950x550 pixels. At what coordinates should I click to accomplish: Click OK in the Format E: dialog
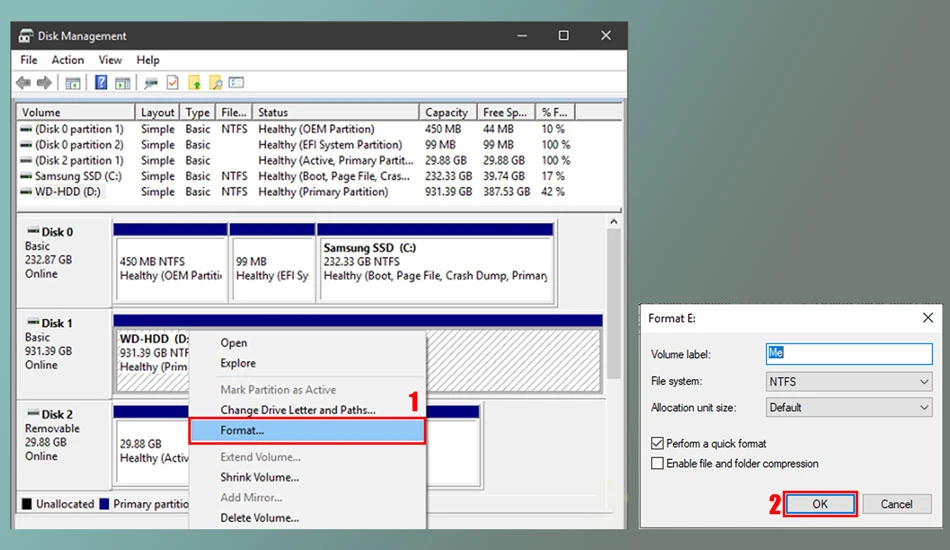click(x=820, y=504)
